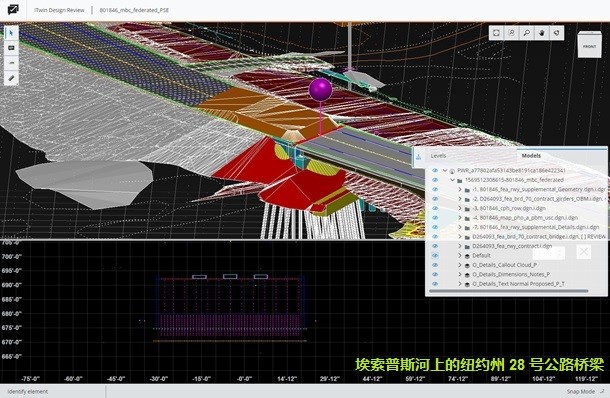Click the Snap Mode icon in status bar

click(602, 391)
